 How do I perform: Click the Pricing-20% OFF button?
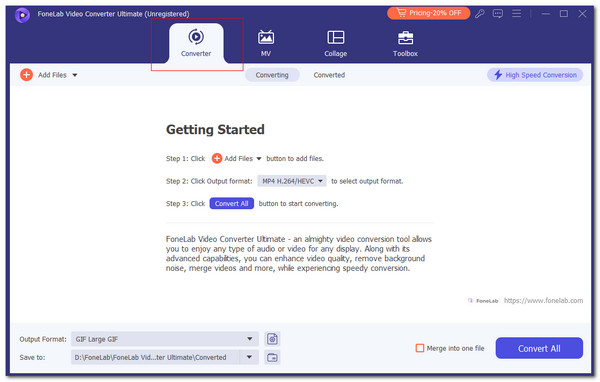(x=429, y=13)
